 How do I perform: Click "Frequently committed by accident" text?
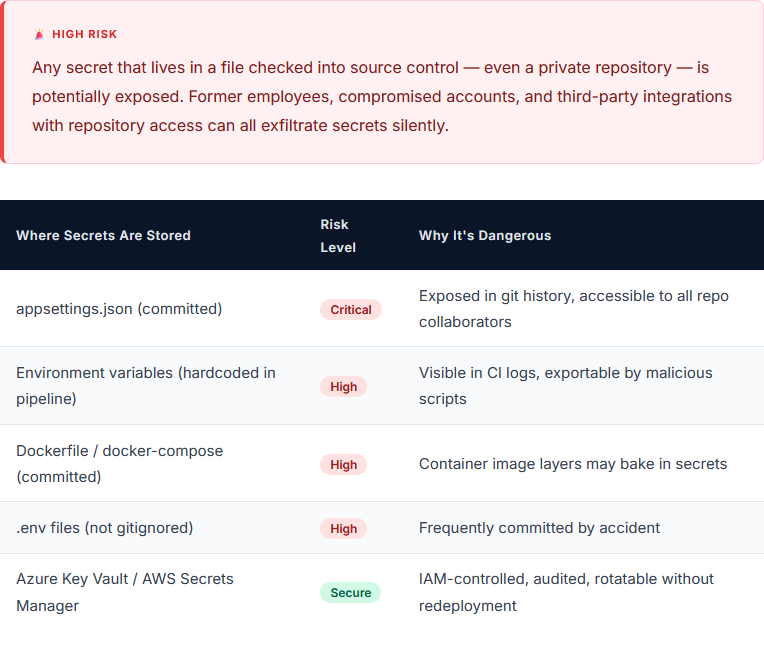click(539, 528)
